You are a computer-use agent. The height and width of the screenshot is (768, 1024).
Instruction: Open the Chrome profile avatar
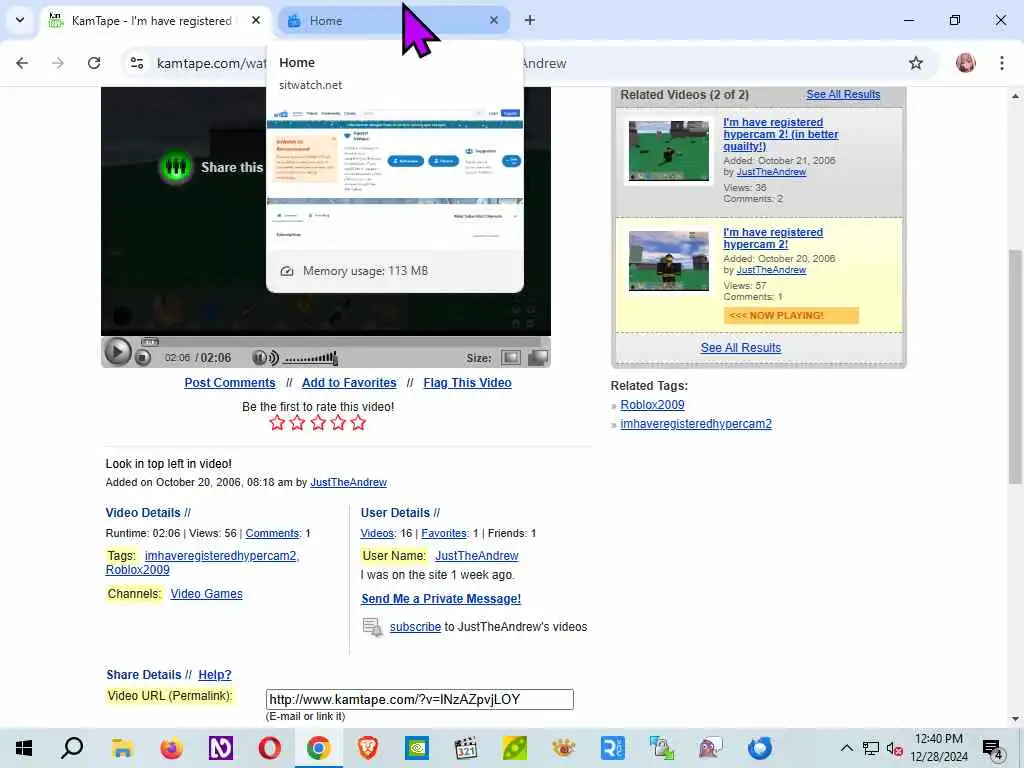(x=965, y=63)
